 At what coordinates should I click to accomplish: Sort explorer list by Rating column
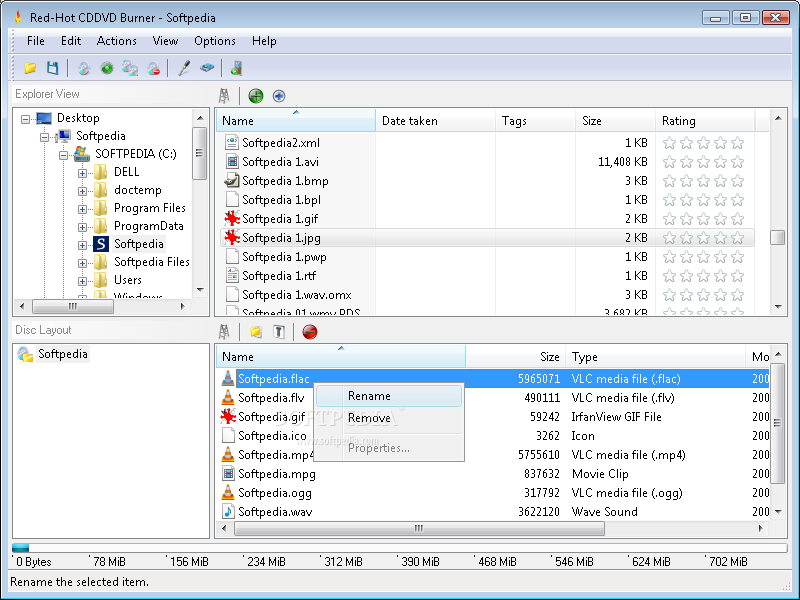[705, 121]
